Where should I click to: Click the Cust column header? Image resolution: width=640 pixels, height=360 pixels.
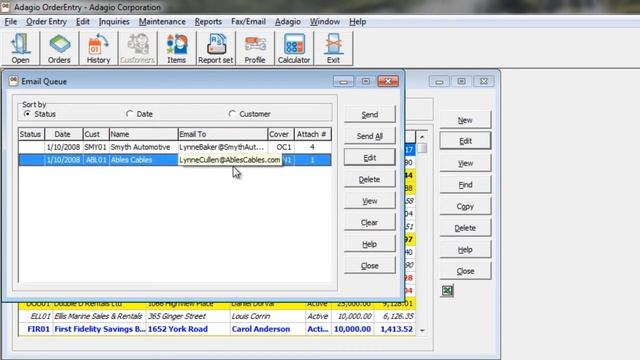tap(96, 134)
